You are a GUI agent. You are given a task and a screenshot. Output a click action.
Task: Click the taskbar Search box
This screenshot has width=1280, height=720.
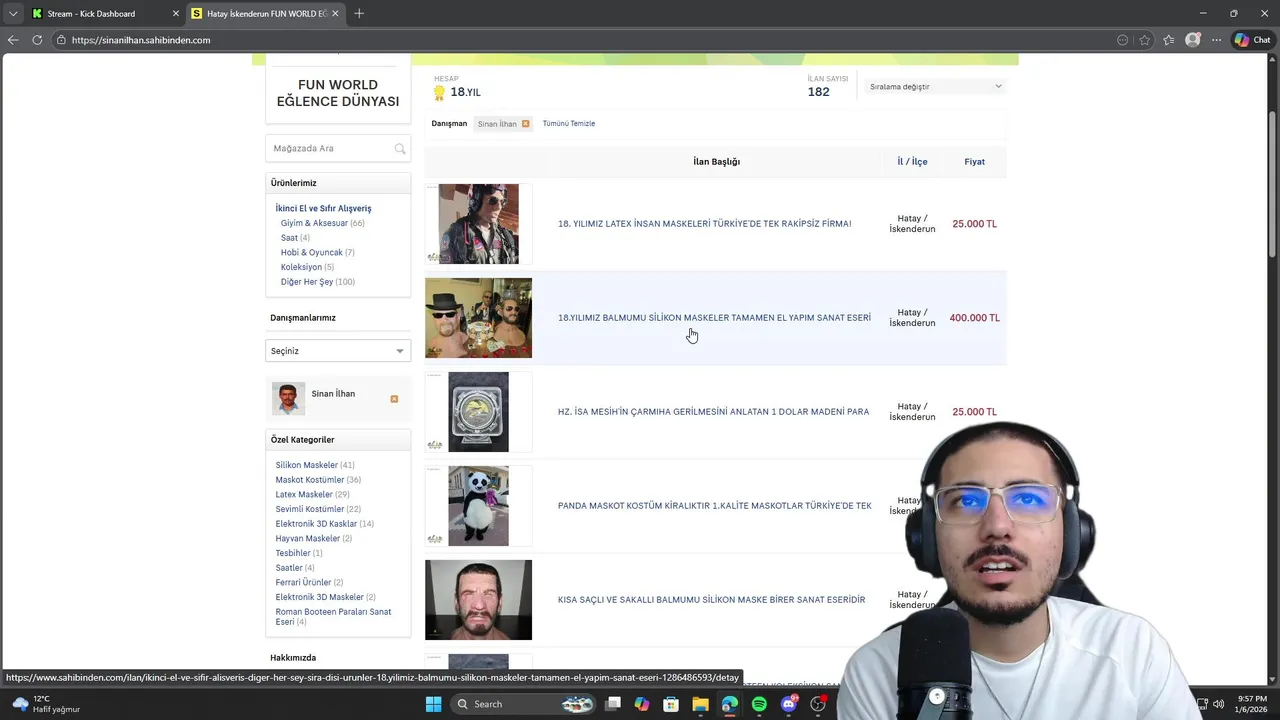tap(523, 704)
